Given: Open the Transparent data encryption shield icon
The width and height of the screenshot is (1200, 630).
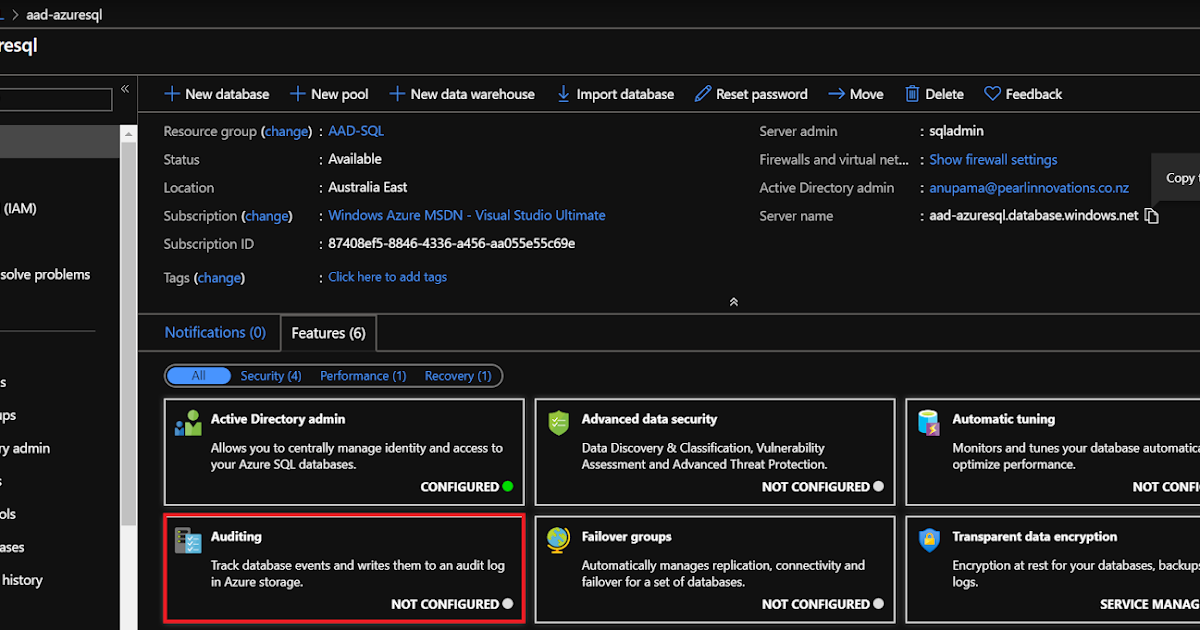Looking at the screenshot, I should point(929,541).
